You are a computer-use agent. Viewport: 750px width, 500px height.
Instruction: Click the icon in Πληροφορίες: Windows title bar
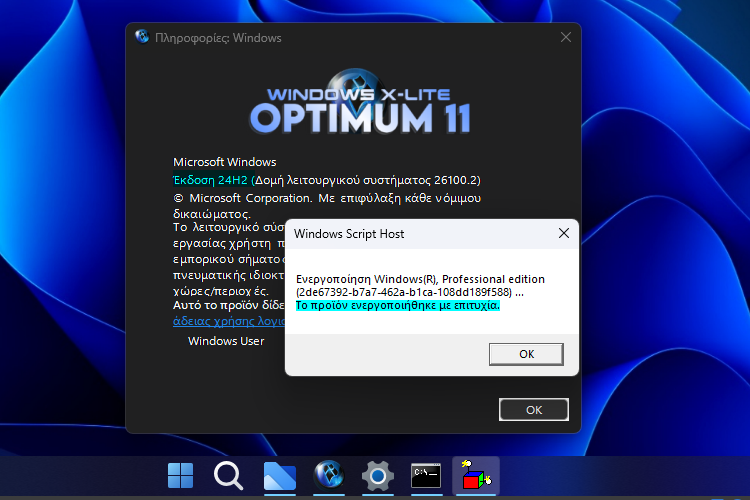click(x=143, y=38)
